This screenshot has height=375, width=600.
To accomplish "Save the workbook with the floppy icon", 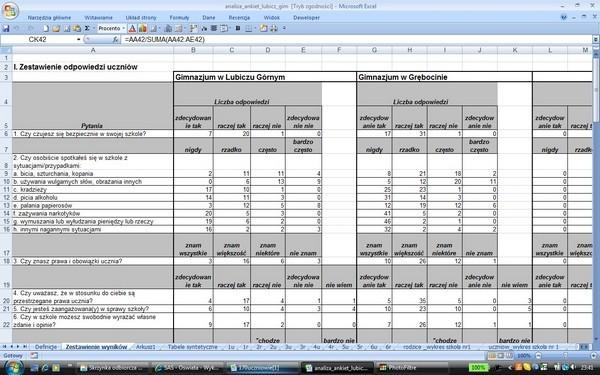I will (6, 28).
